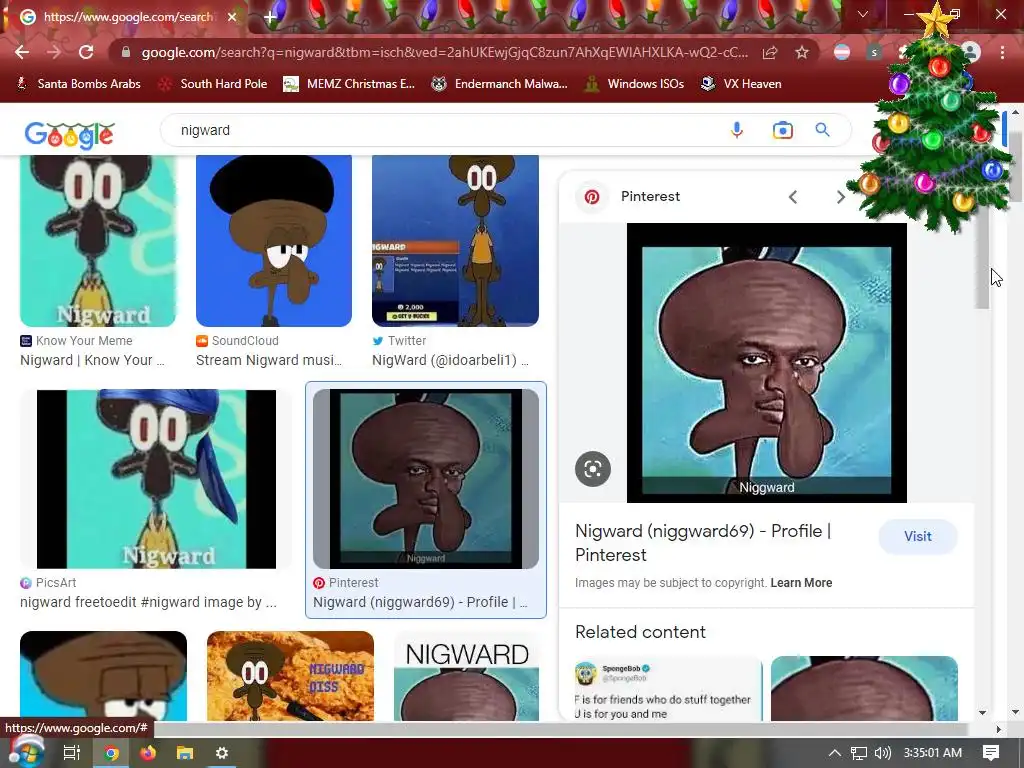Click the gray S extension icon

874,52
